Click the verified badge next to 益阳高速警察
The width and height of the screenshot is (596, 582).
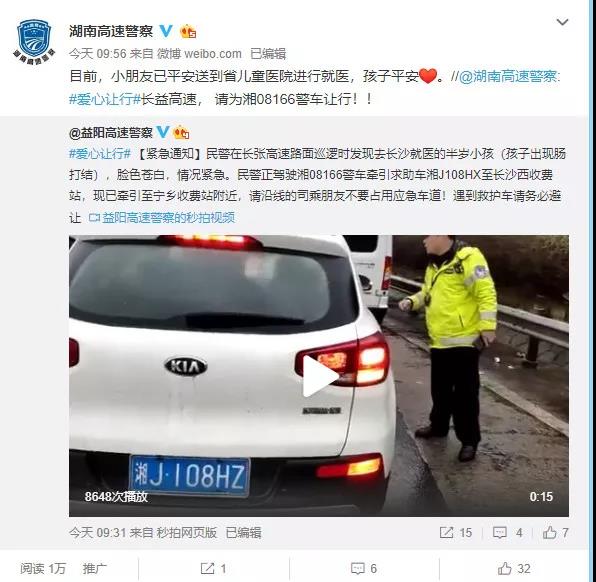163,132
